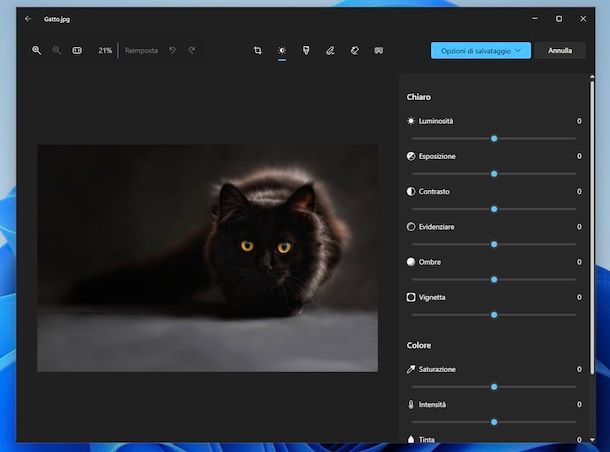Click the Tinta drop icon
The height and width of the screenshot is (452, 610).
pos(411,439)
